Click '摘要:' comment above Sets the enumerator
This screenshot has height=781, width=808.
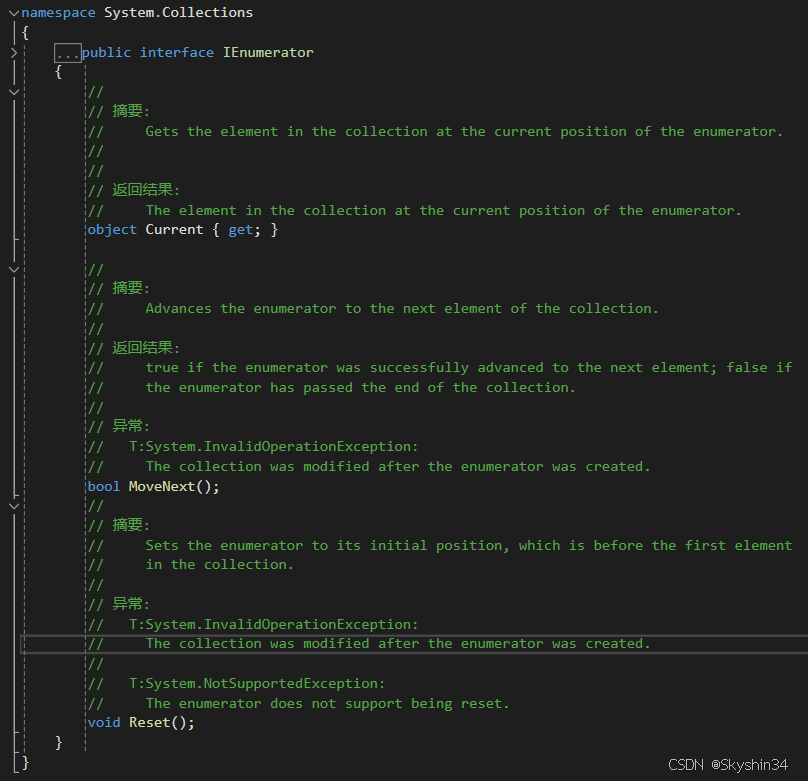[131, 525]
